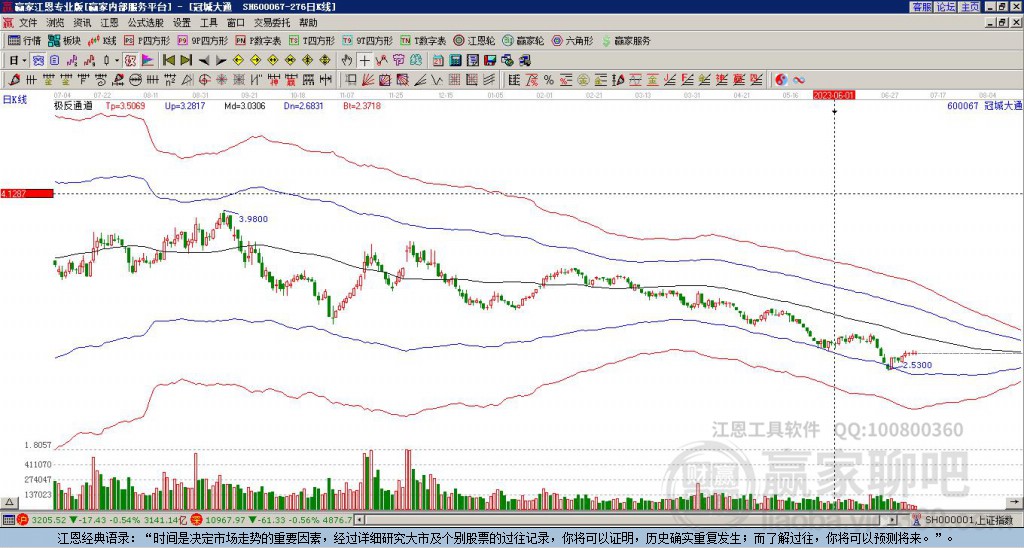Go to the 主页 homepage link
This screenshot has height=548, width=1024.
[x=970, y=7]
